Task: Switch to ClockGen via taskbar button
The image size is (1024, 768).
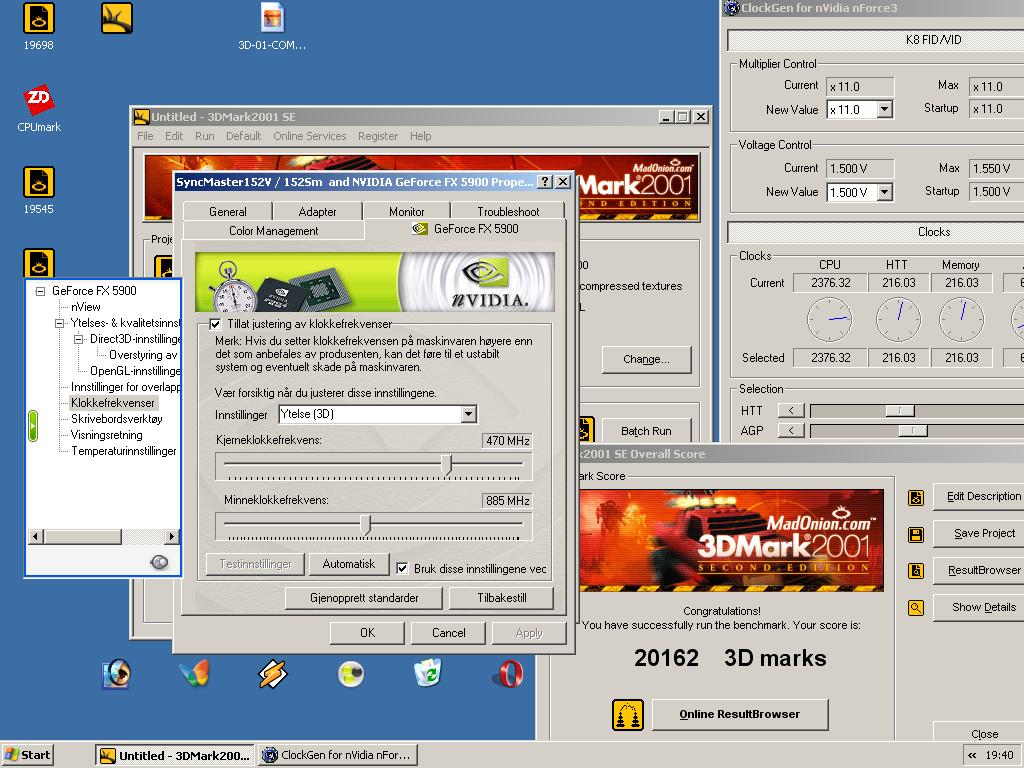Action: [x=338, y=755]
